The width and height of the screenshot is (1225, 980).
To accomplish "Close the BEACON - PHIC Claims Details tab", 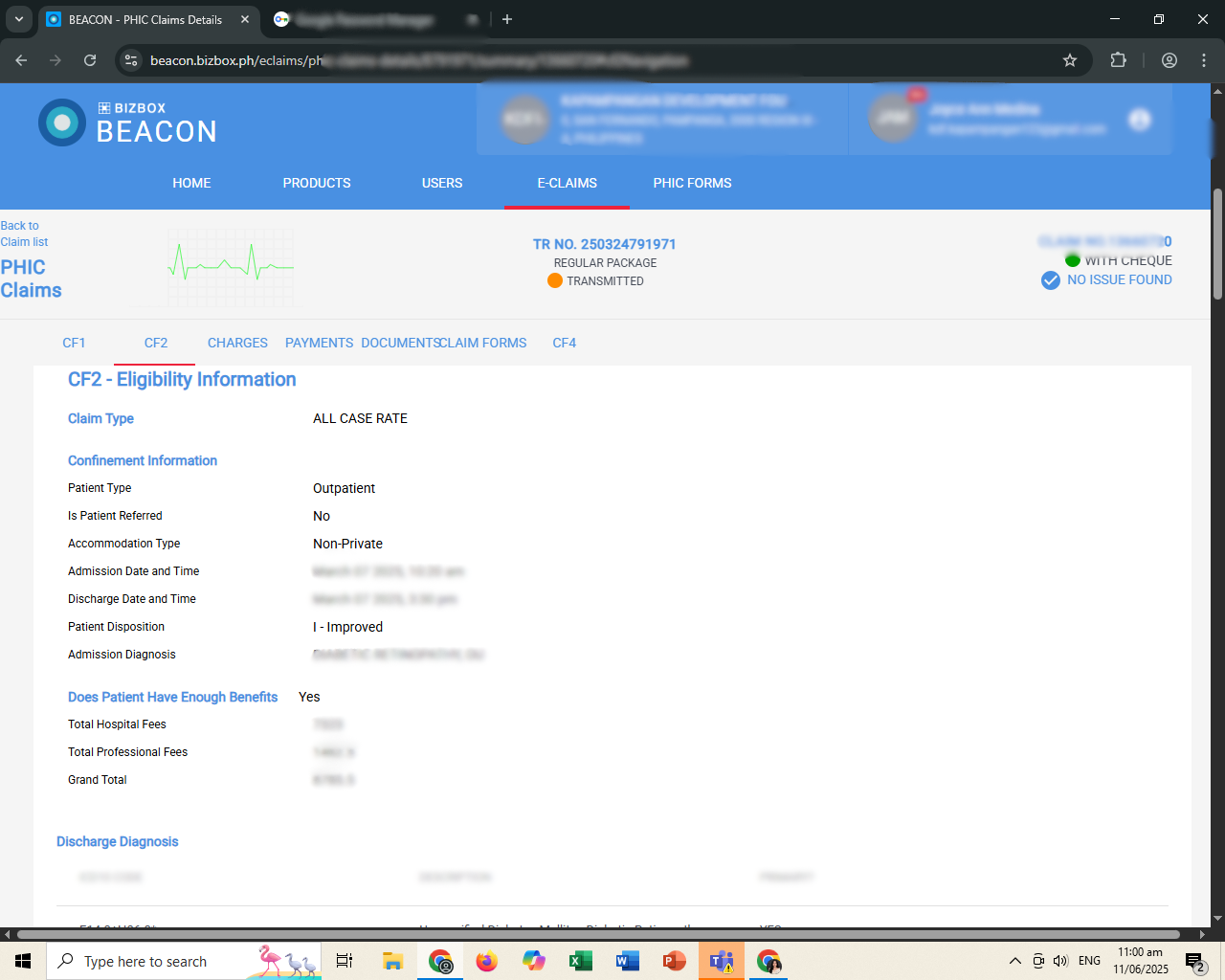I will 245,19.
